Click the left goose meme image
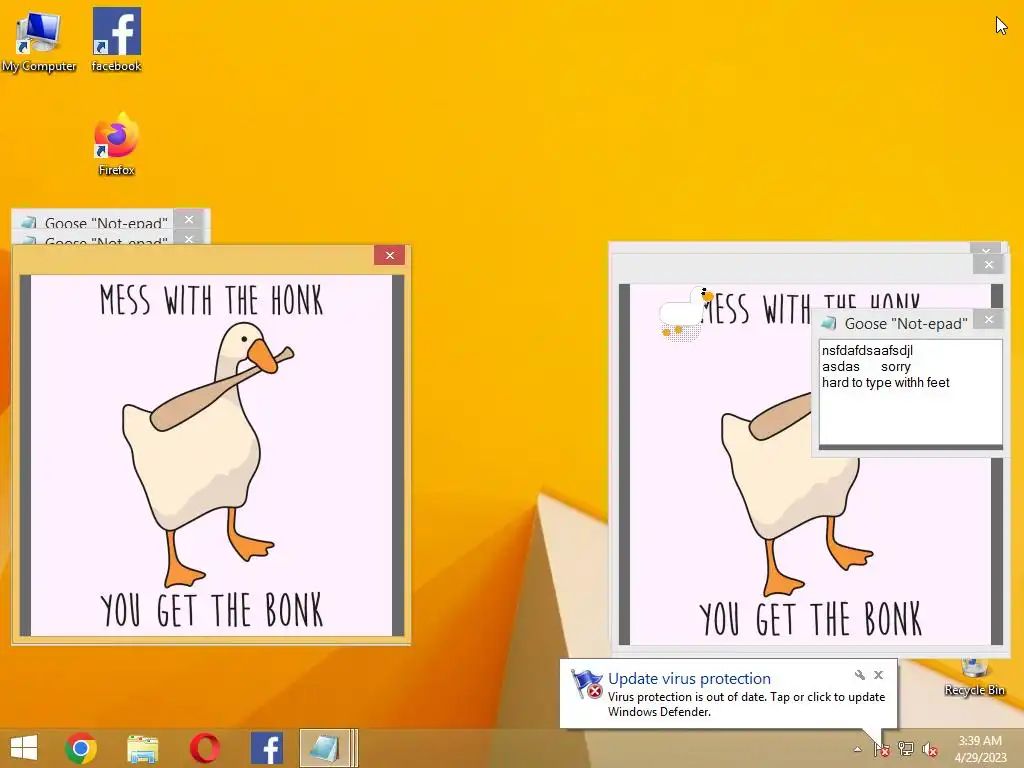Viewport: 1024px width, 768px height. coord(212,455)
